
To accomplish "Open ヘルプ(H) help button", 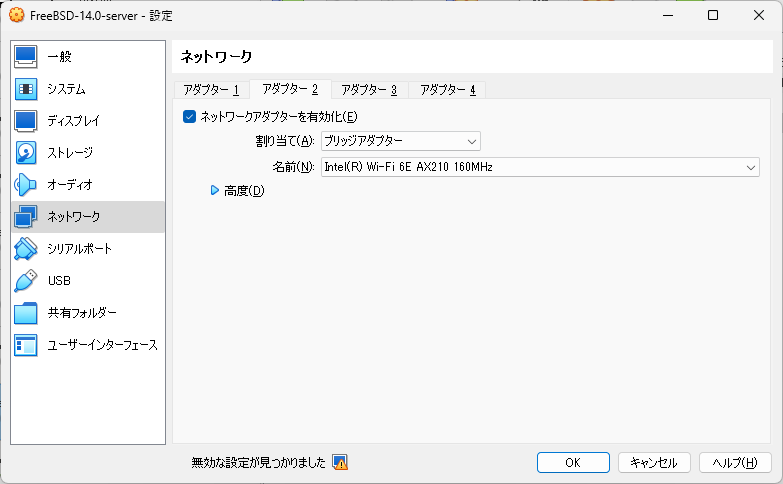I will pyautogui.click(x=735, y=463).
